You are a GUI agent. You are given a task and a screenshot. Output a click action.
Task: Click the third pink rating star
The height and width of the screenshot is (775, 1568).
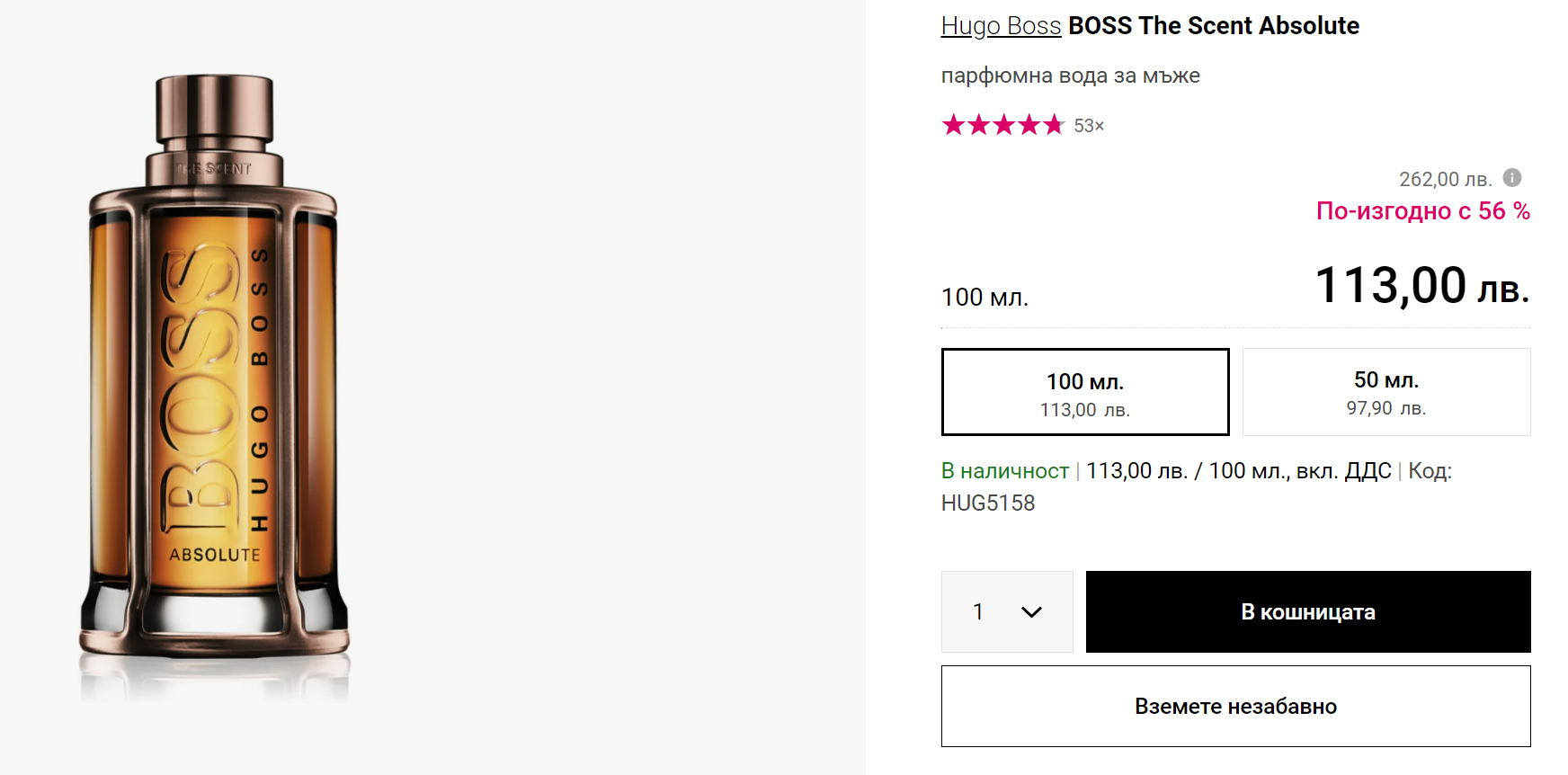point(1003,125)
